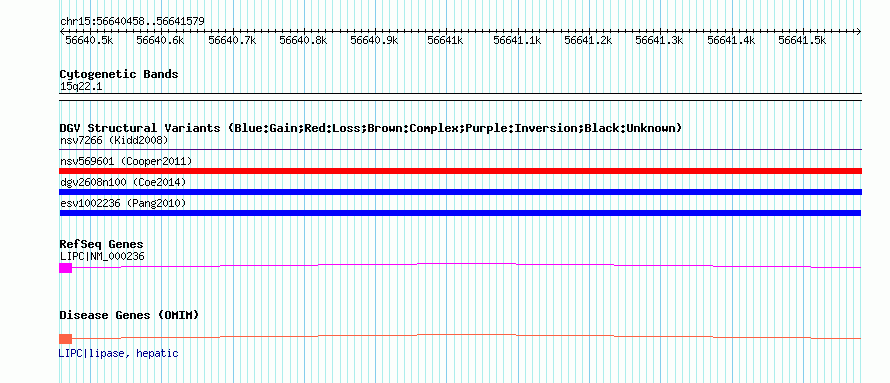Click the 56640.8k ruler tick label
This screenshot has width=890, height=383.
coord(303,41)
